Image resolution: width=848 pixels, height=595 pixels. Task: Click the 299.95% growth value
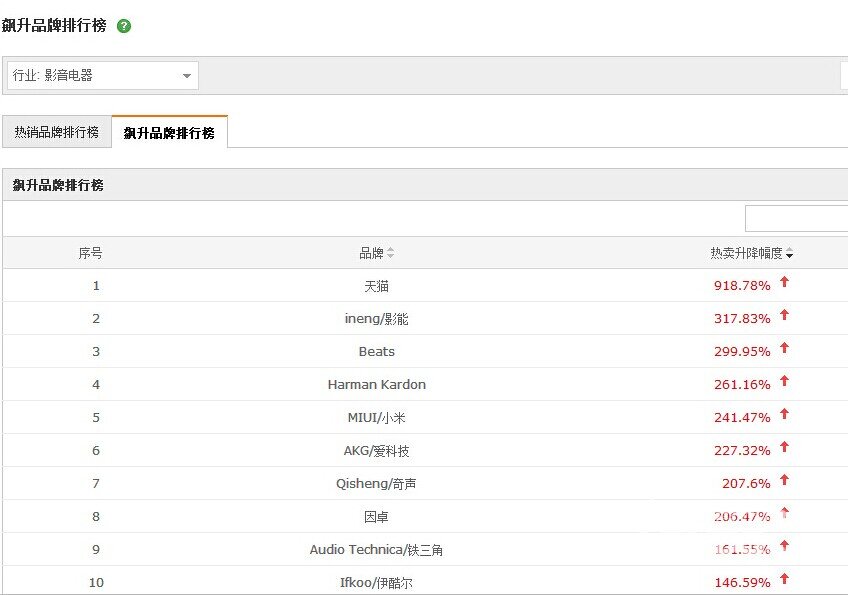coord(742,352)
